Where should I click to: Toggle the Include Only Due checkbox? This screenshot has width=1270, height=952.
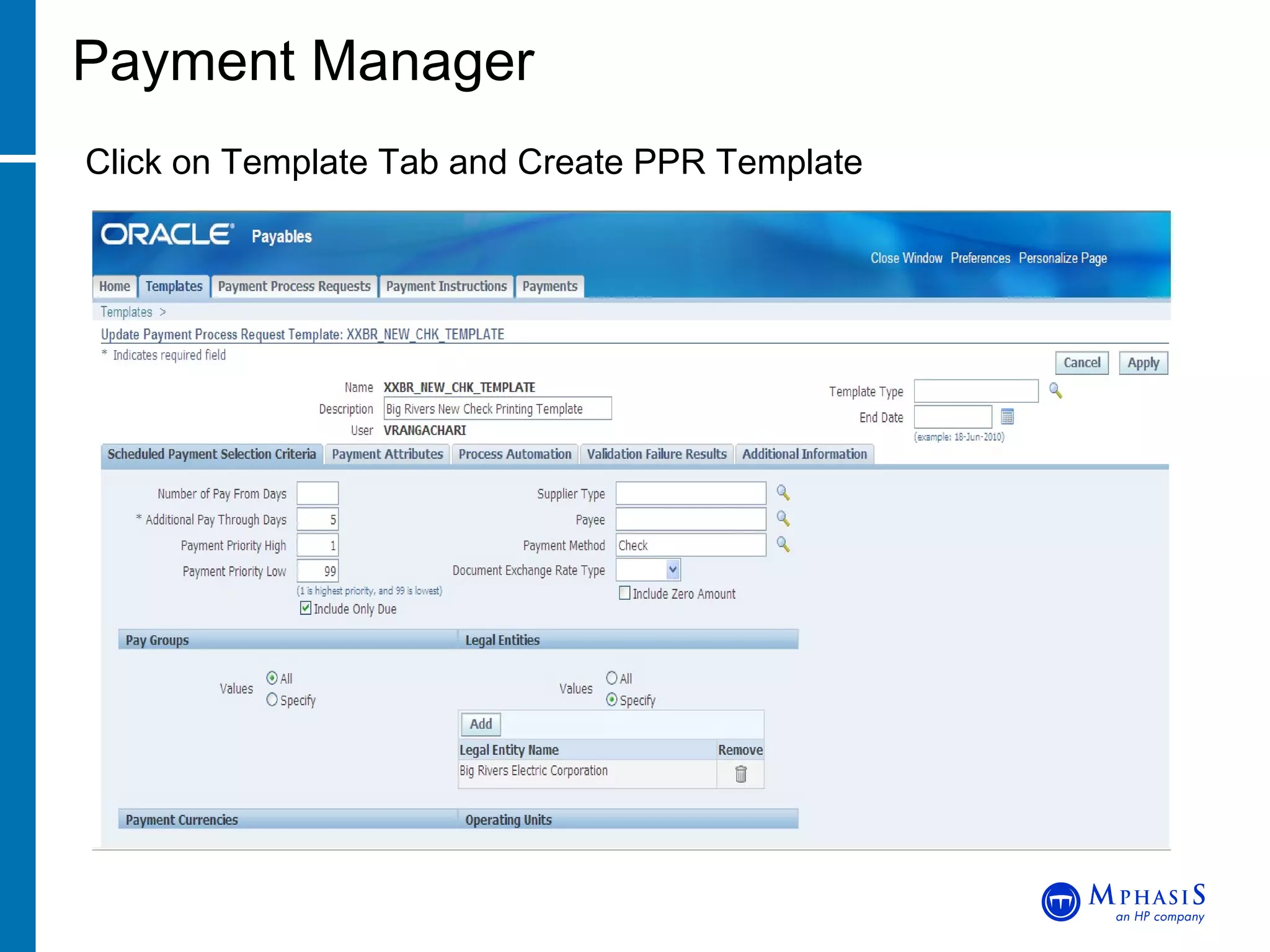(x=306, y=608)
